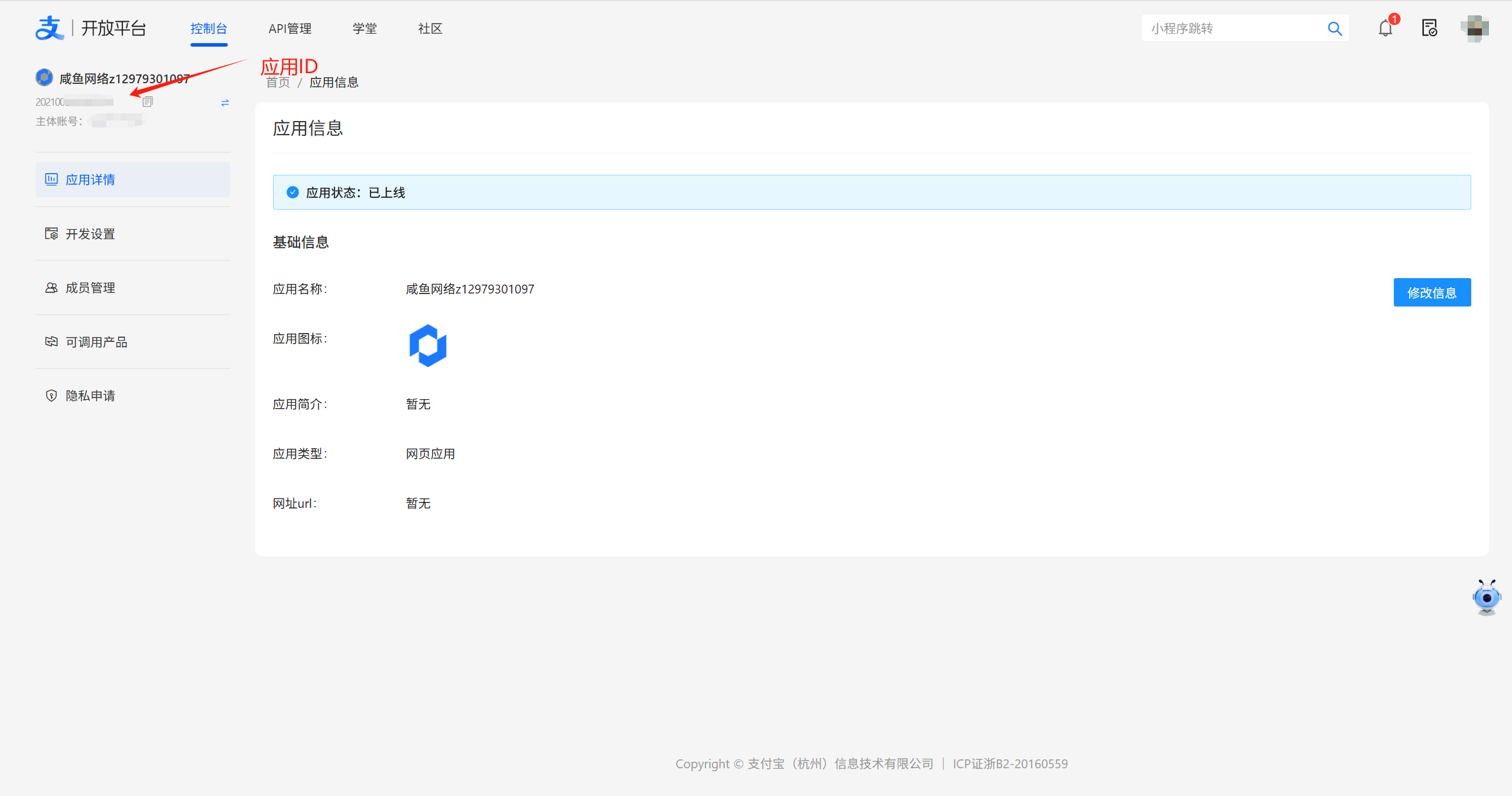This screenshot has width=1512, height=796.
Task: Click the 应用状态：已上线 status text
Action: point(356,193)
